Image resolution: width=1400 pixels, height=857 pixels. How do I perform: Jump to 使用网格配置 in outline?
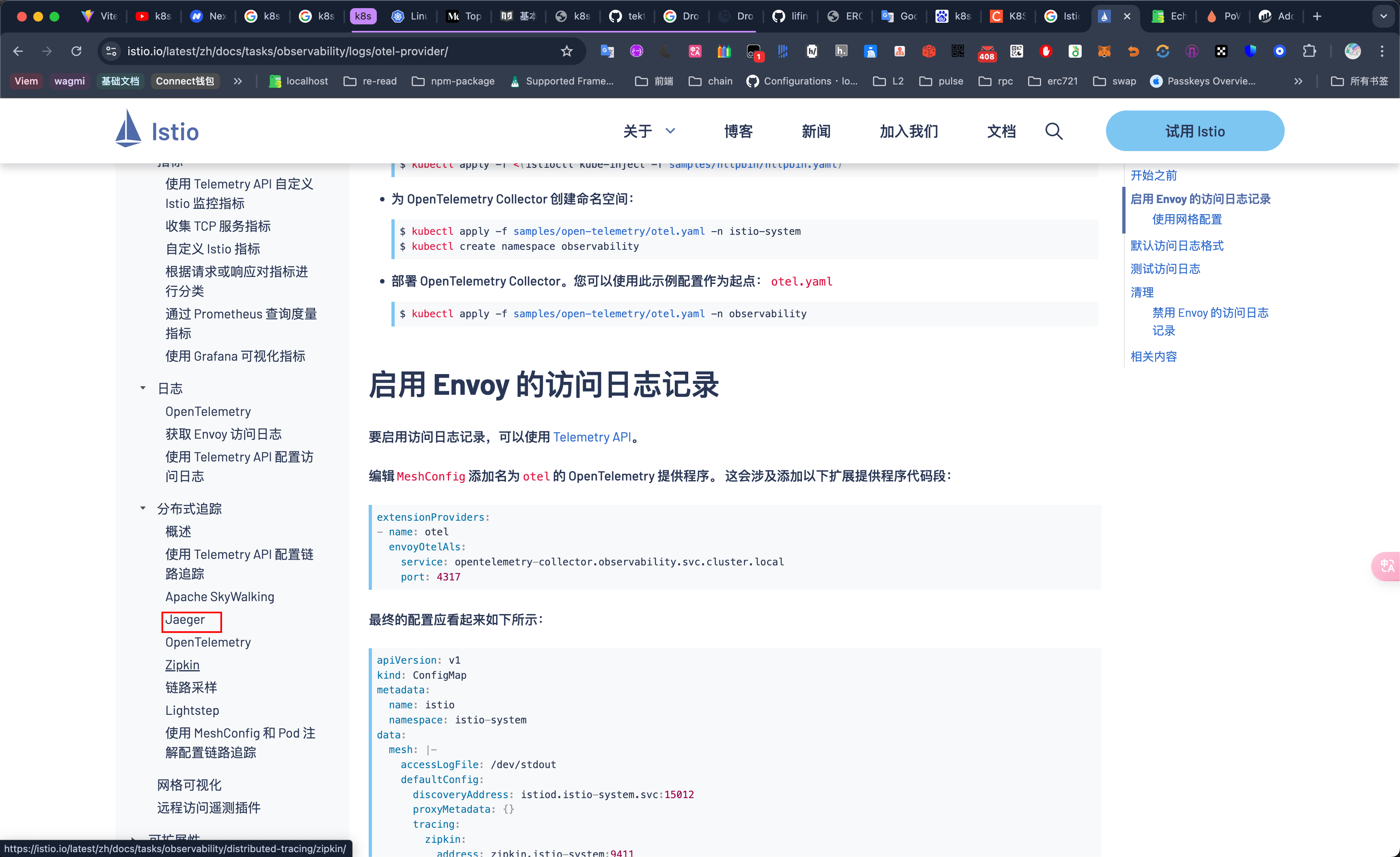pos(1187,219)
